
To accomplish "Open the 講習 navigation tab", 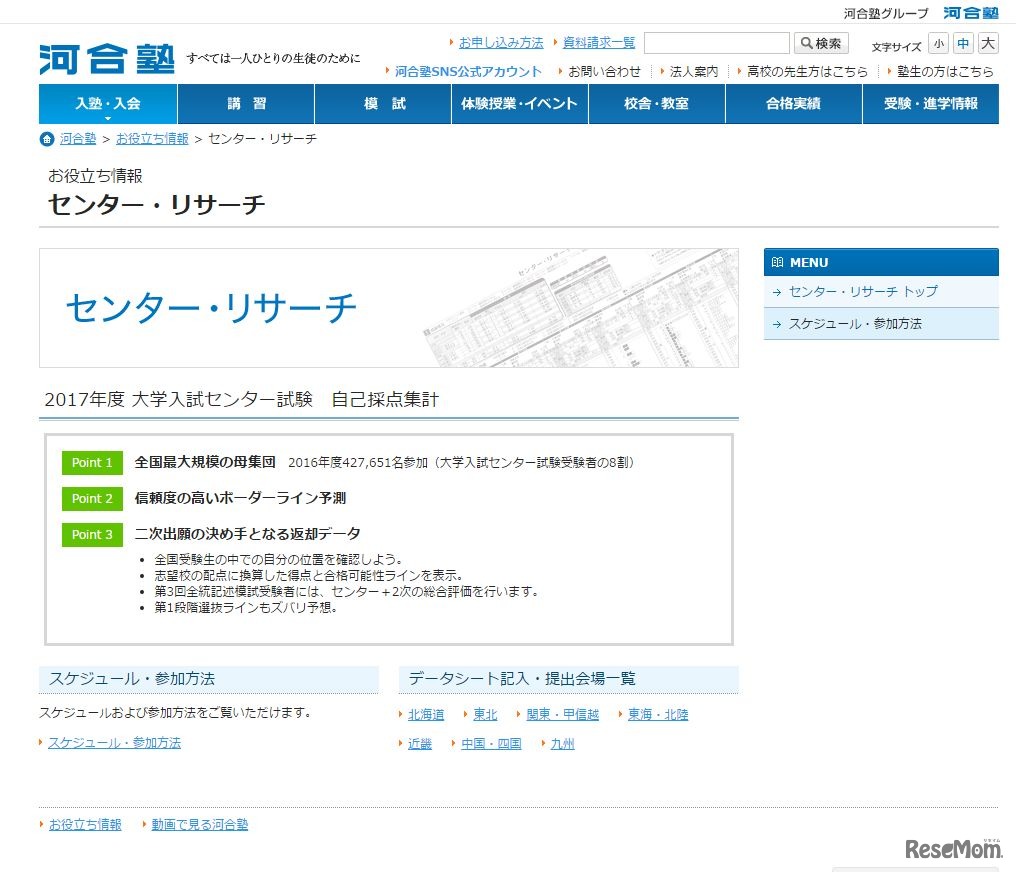I will coord(246,104).
